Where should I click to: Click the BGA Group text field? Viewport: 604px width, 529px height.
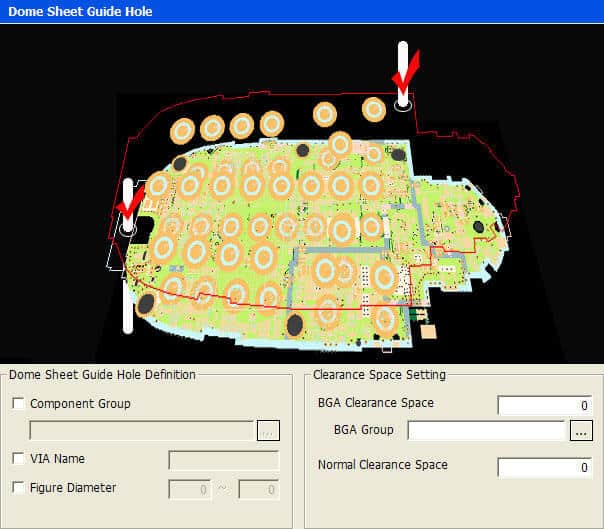coord(486,430)
